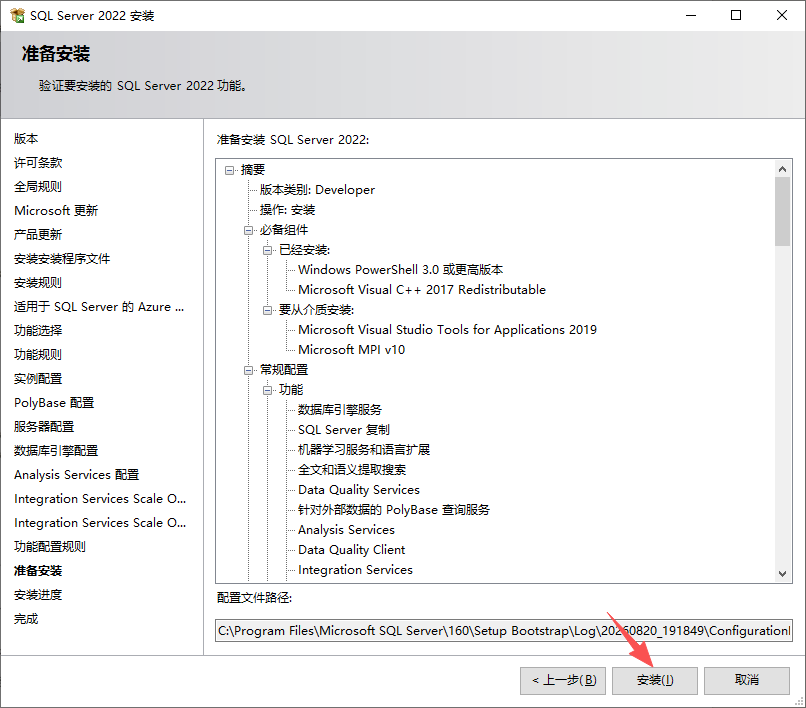Select 功能配置规则 step in sidebar
Image resolution: width=806 pixels, height=708 pixels.
pyautogui.click(x=50, y=547)
